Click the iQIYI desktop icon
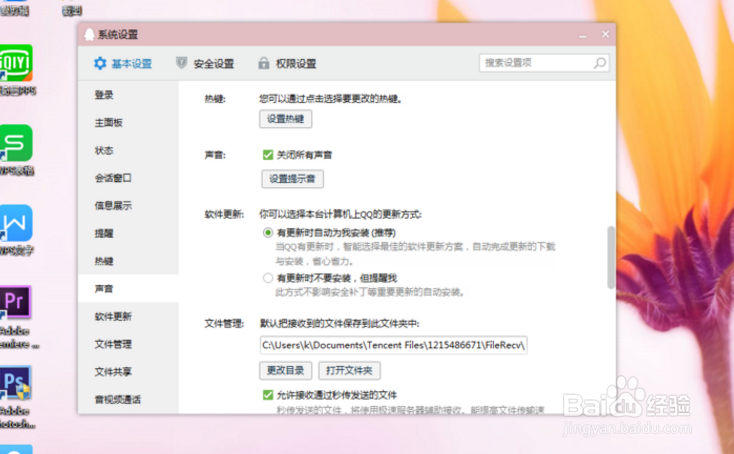The image size is (734, 454). coord(16,63)
